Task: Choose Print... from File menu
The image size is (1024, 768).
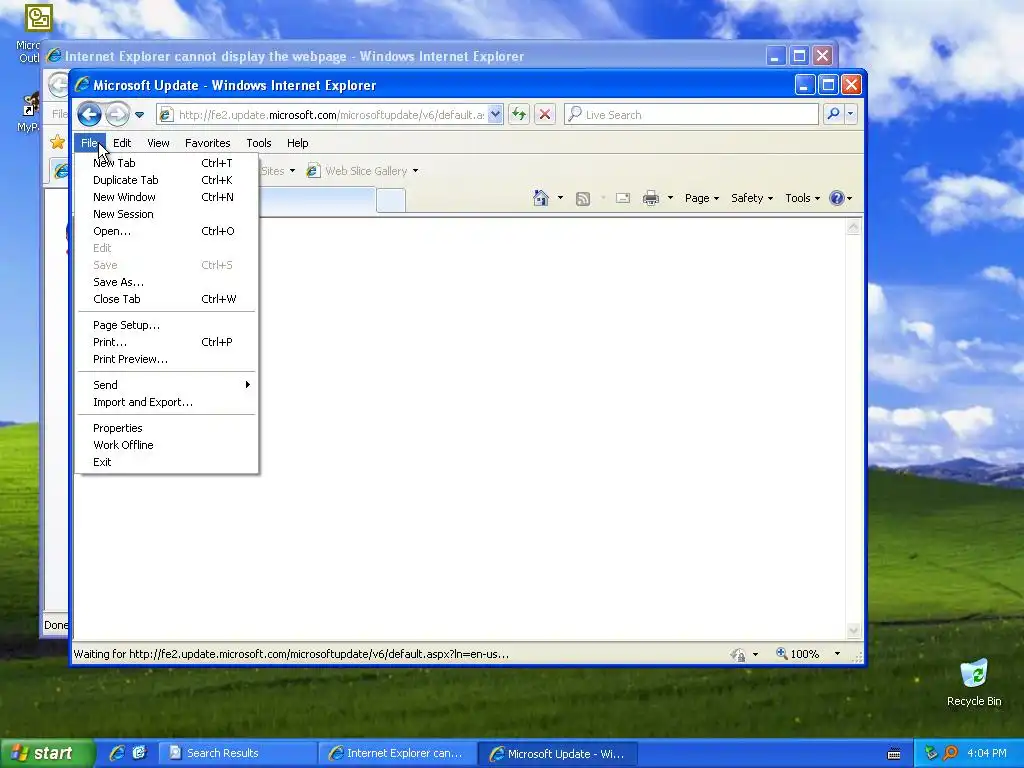Action: (x=166, y=342)
